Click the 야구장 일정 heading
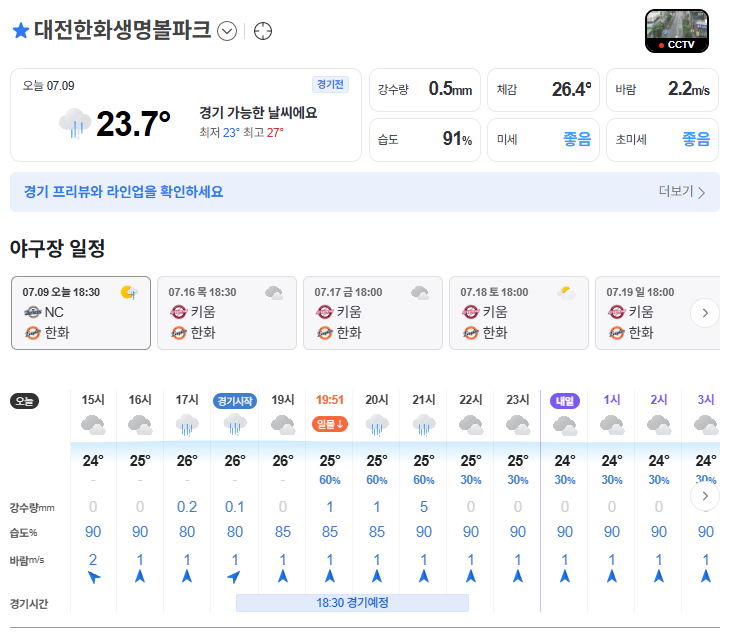The width and height of the screenshot is (751, 635). pyautogui.click(x=57, y=248)
